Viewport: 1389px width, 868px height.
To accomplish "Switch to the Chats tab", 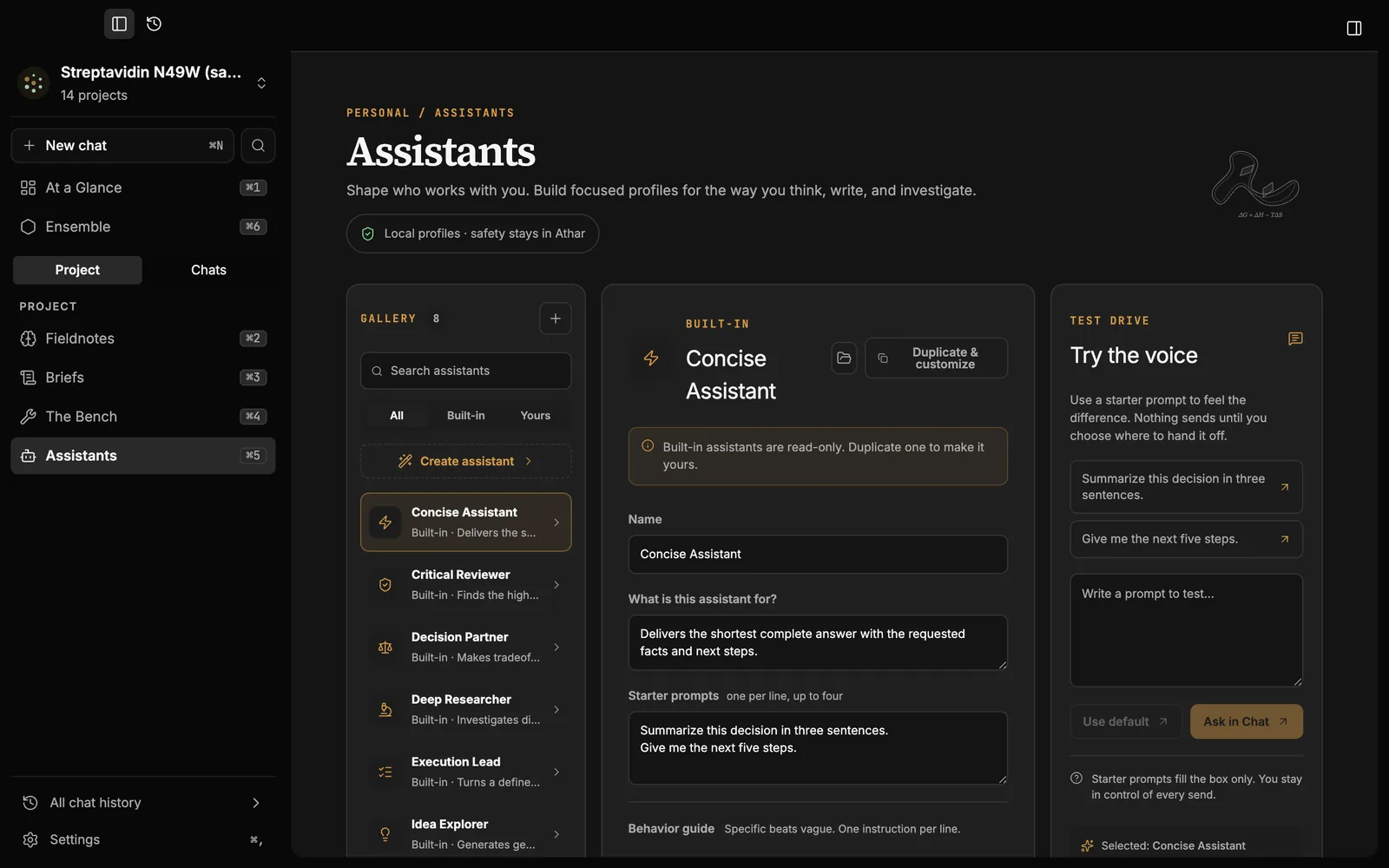I will click(208, 270).
